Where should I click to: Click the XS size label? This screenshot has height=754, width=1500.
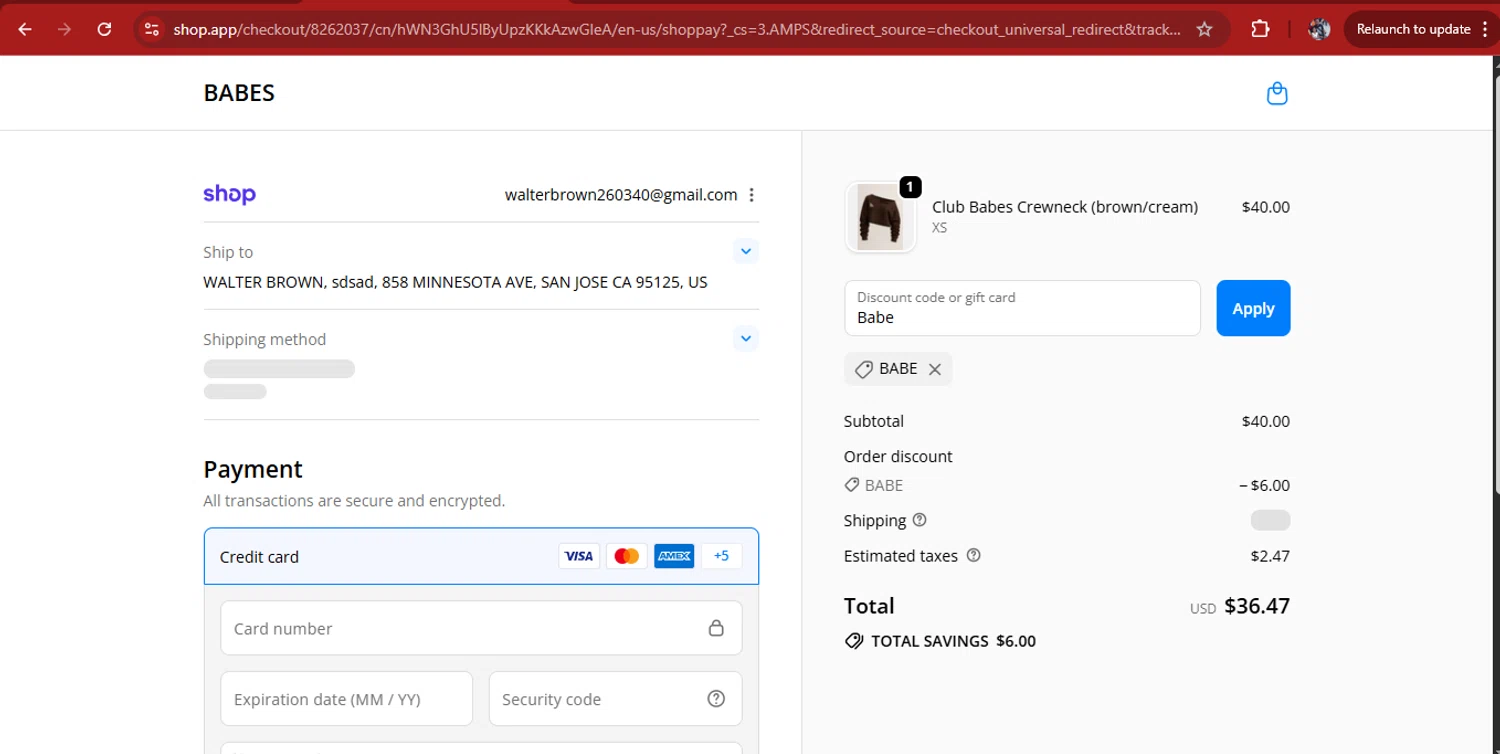(940, 228)
